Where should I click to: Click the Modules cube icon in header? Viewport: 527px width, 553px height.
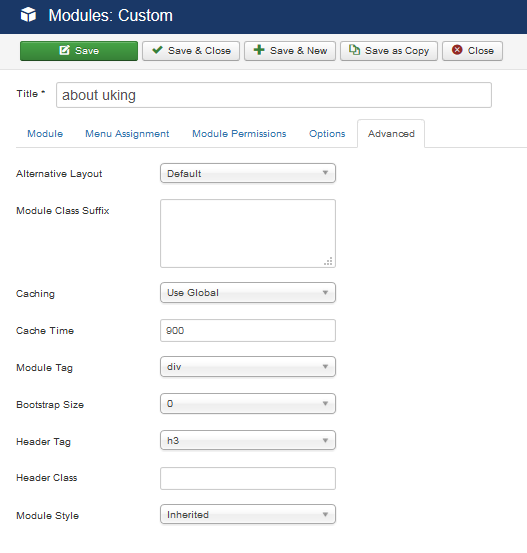point(28,15)
